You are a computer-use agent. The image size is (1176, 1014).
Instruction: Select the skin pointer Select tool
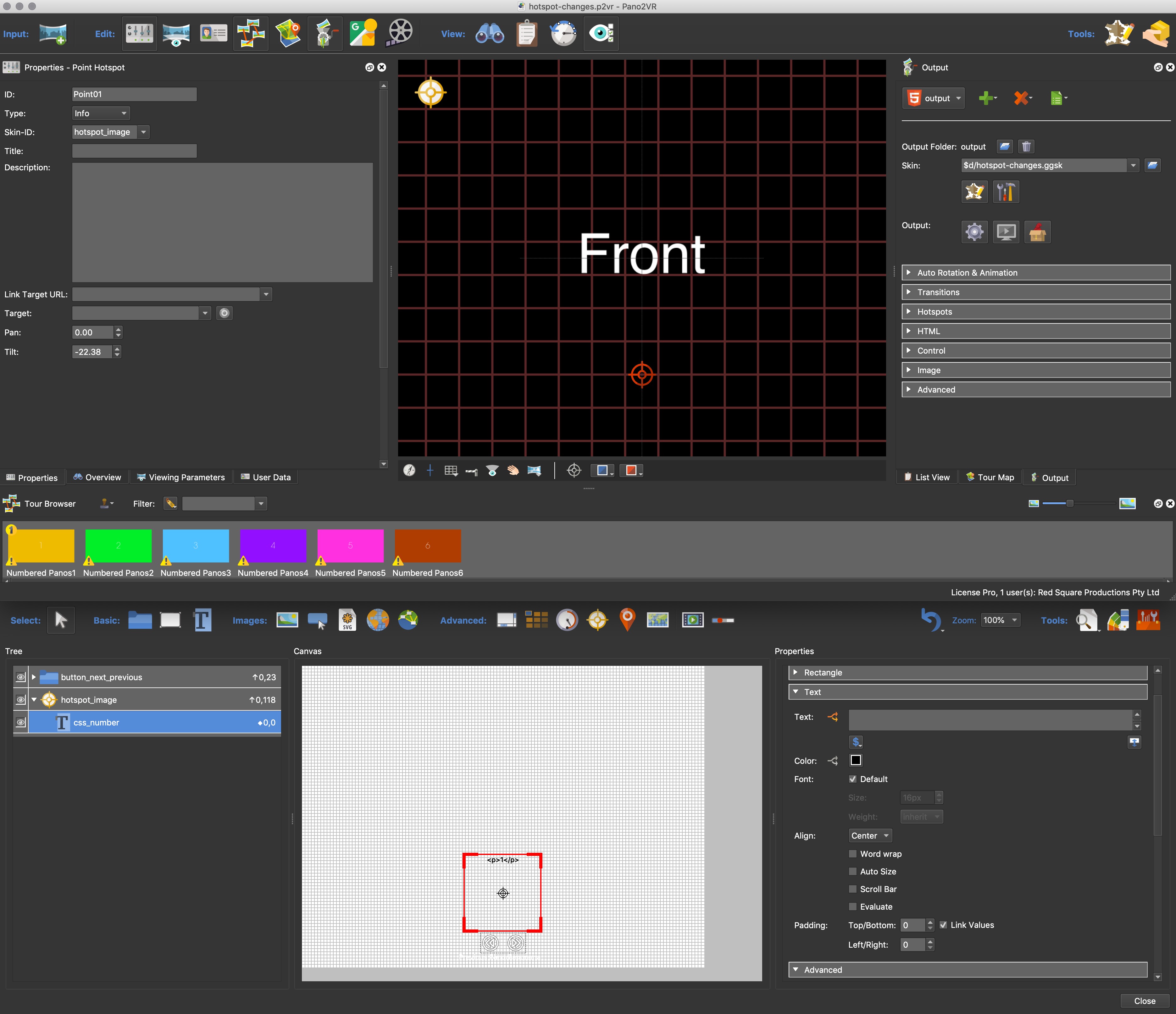tap(61, 620)
